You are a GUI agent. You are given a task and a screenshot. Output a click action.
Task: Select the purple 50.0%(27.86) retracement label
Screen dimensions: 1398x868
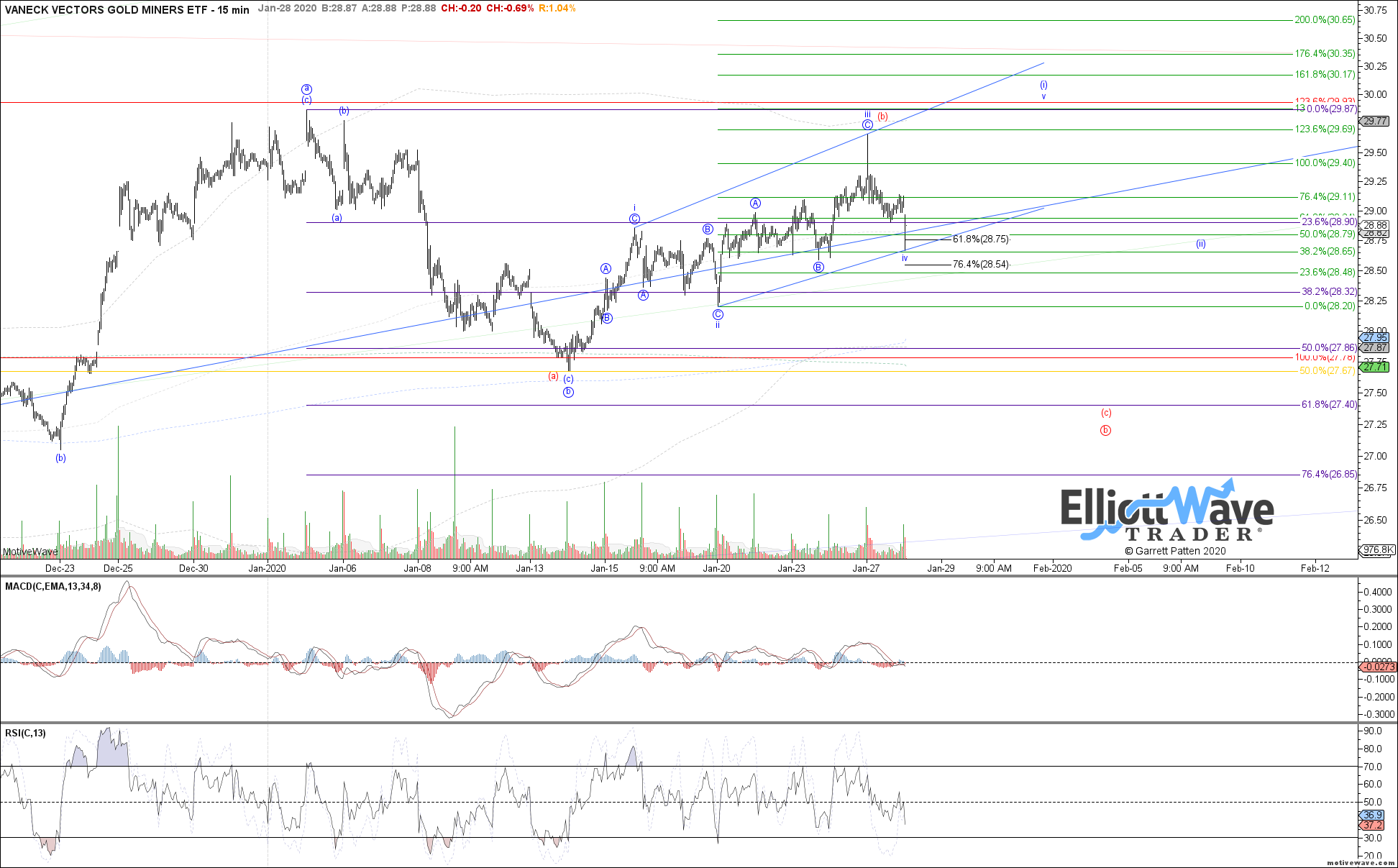1329,348
